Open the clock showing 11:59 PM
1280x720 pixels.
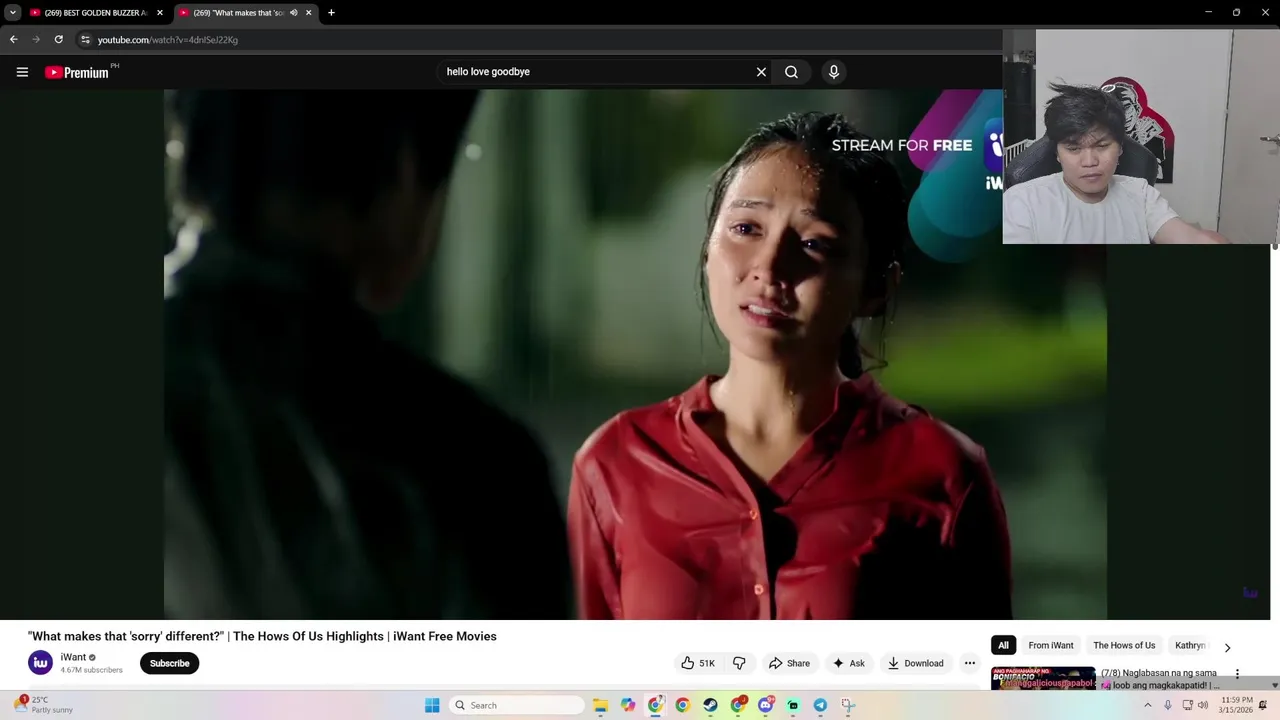pos(1236,705)
